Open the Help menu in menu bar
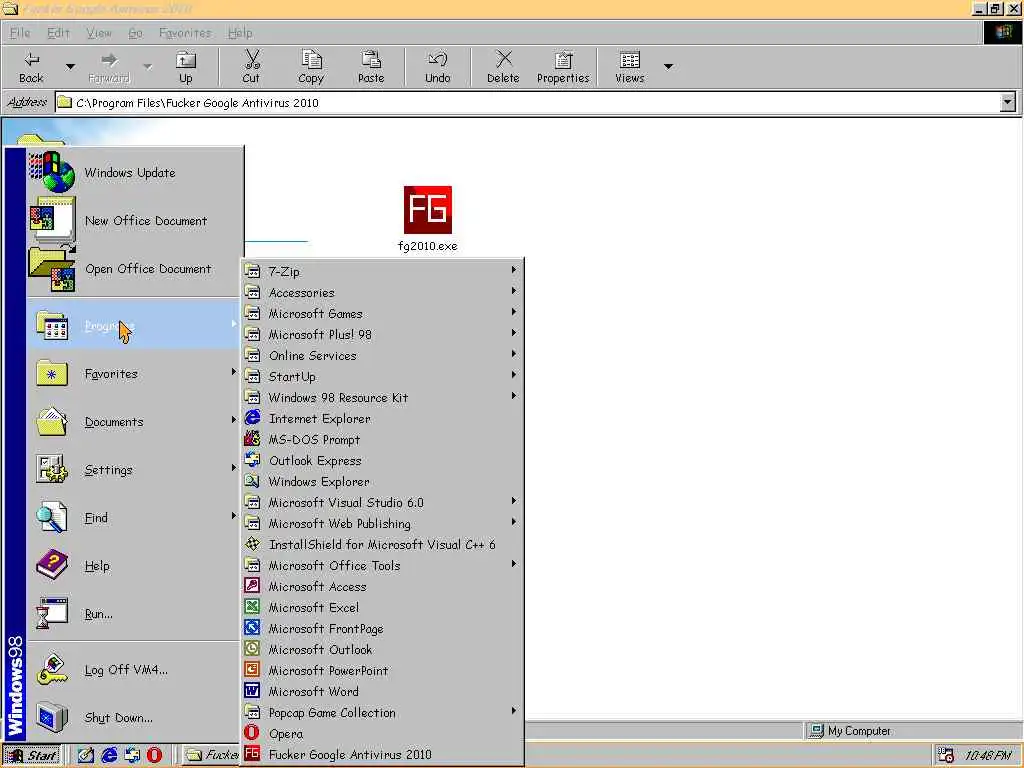The image size is (1024, 768). pyautogui.click(x=240, y=33)
